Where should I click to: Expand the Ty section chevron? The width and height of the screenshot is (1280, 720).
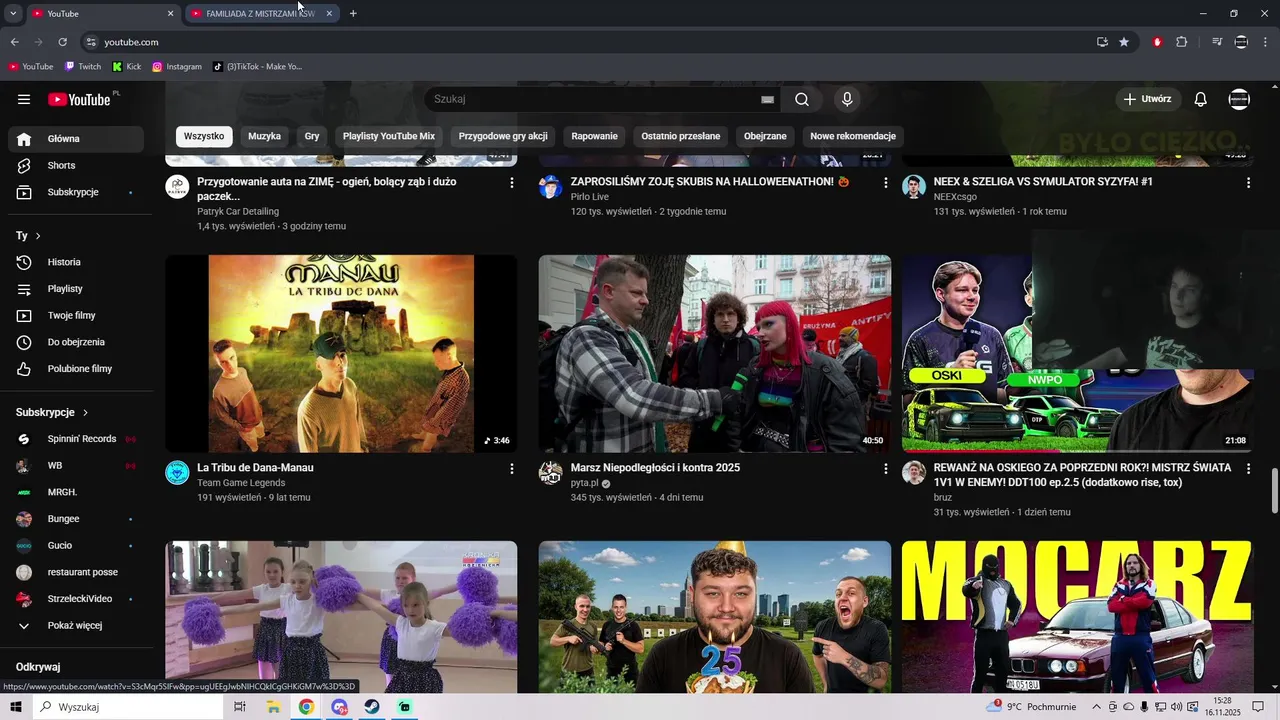pyautogui.click(x=38, y=236)
